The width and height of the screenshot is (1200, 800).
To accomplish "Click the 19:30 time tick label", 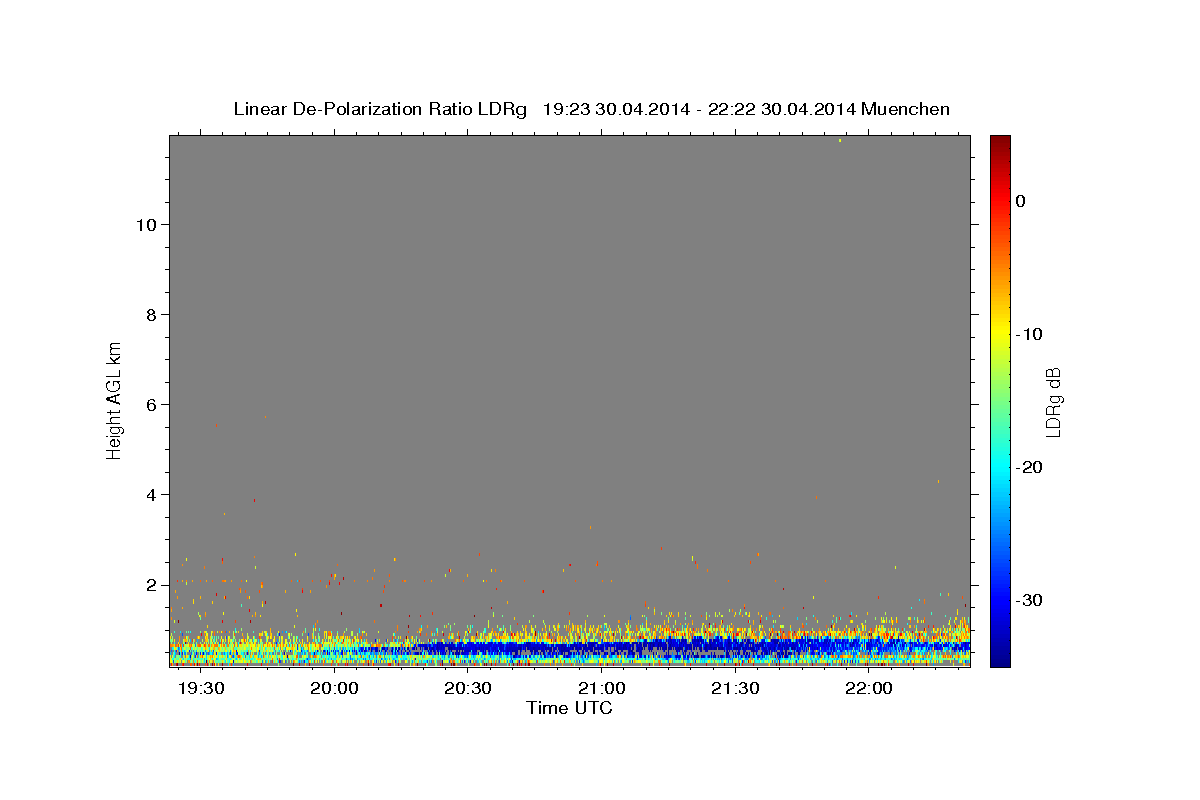I will pyautogui.click(x=201, y=689).
